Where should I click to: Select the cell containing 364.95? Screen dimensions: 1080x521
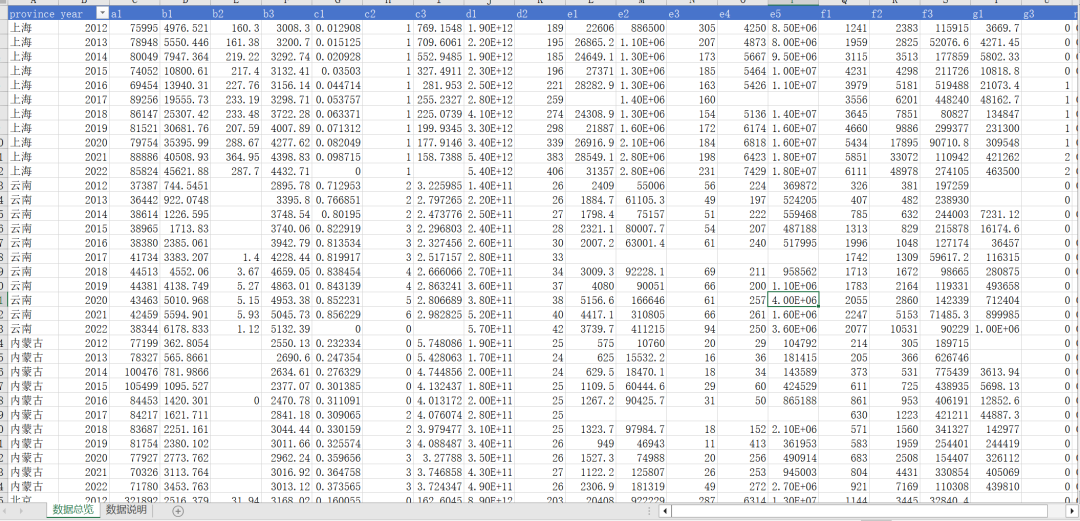point(236,157)
